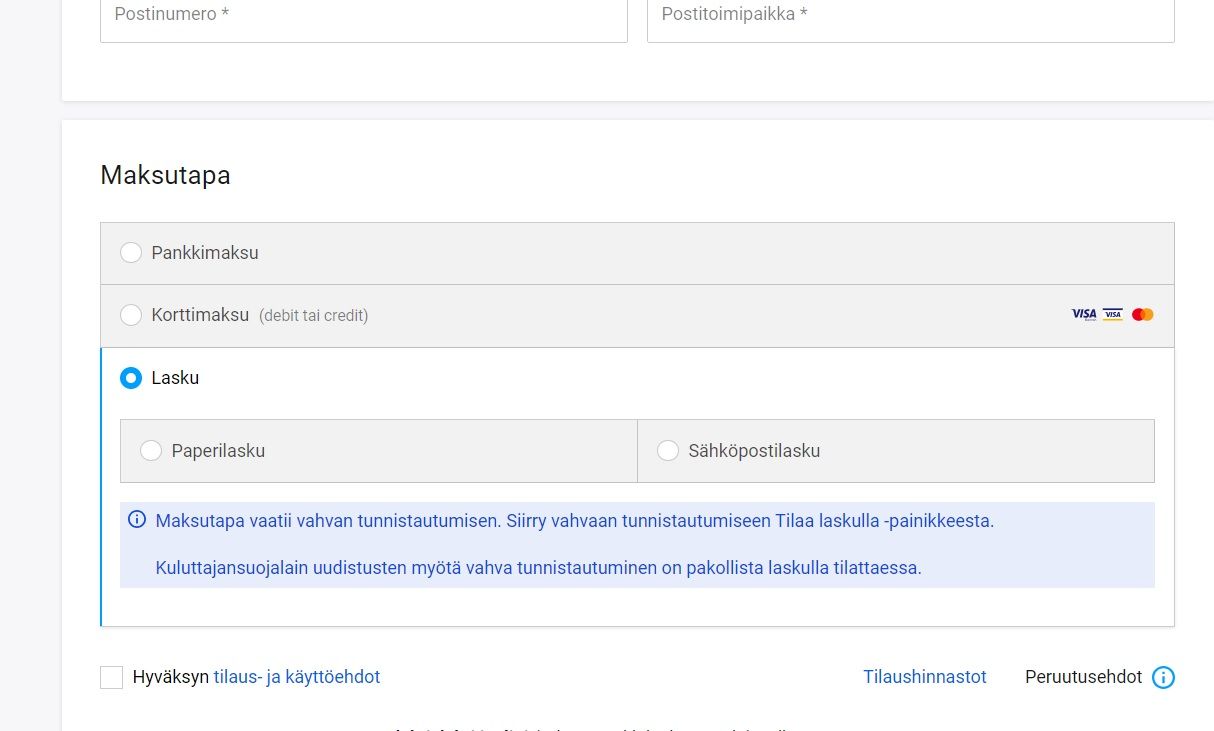The width and height of the screenshot is (1214, 731).
Task: Click the Maksutapa section heading
Action: click(x=165, y=175)
